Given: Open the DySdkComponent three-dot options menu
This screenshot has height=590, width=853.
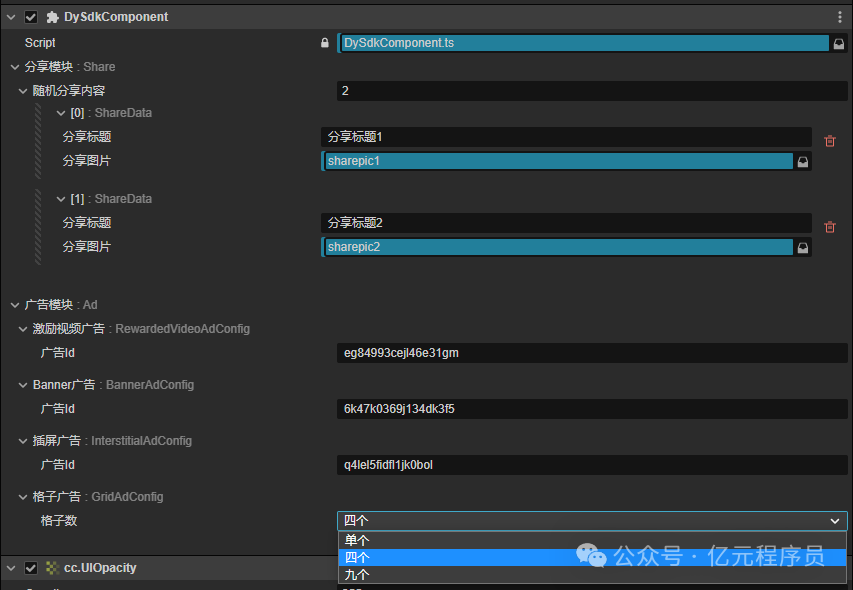Looking at the screenshot, I should click(x=839, y=17).
